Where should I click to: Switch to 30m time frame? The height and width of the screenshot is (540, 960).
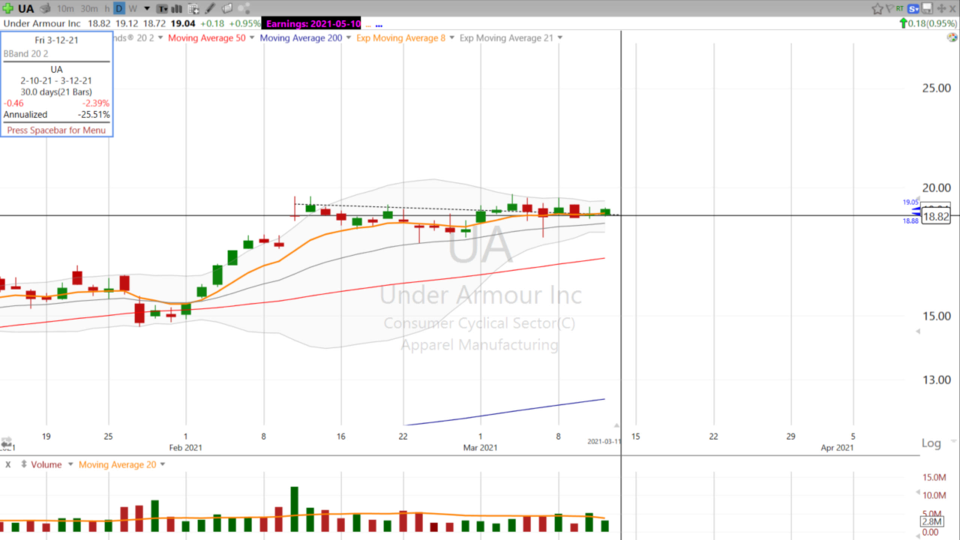pyautogui.click(x=89, y=9)
